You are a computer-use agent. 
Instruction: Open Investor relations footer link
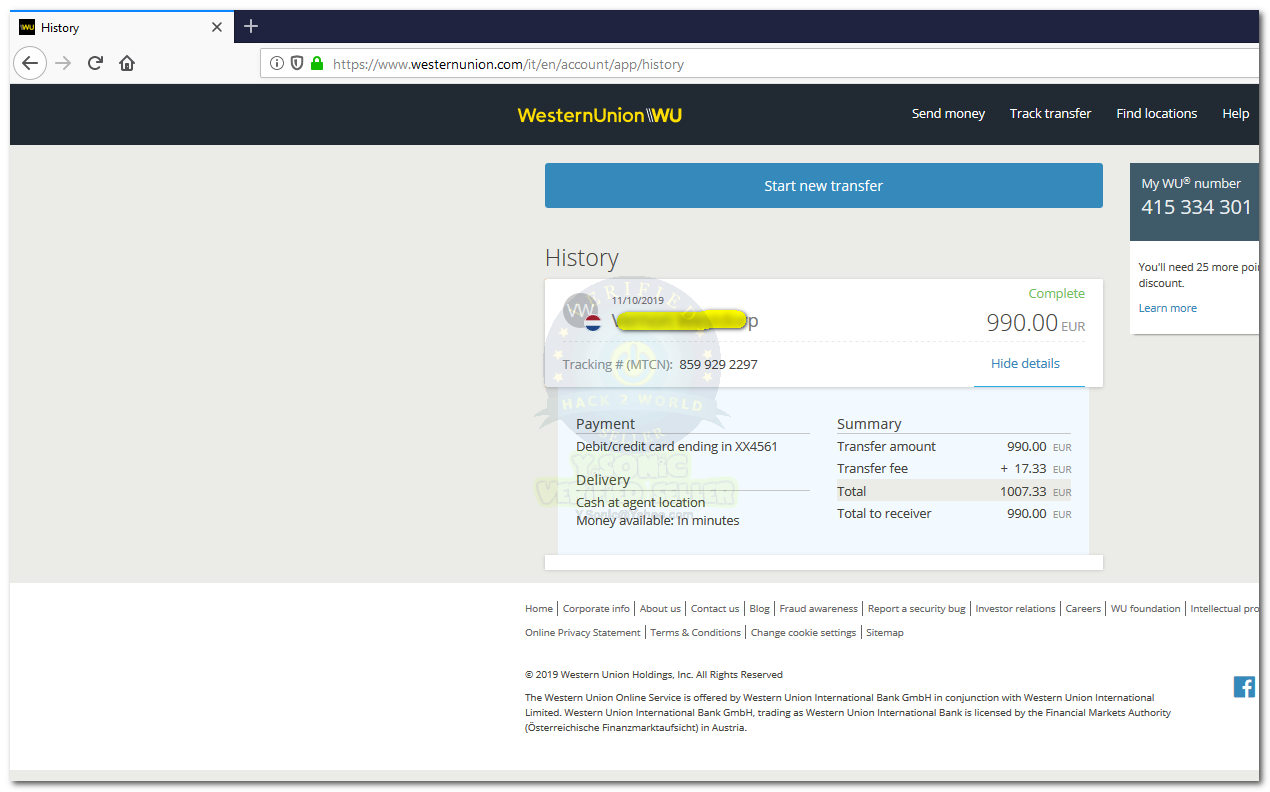coord(1015,608)
